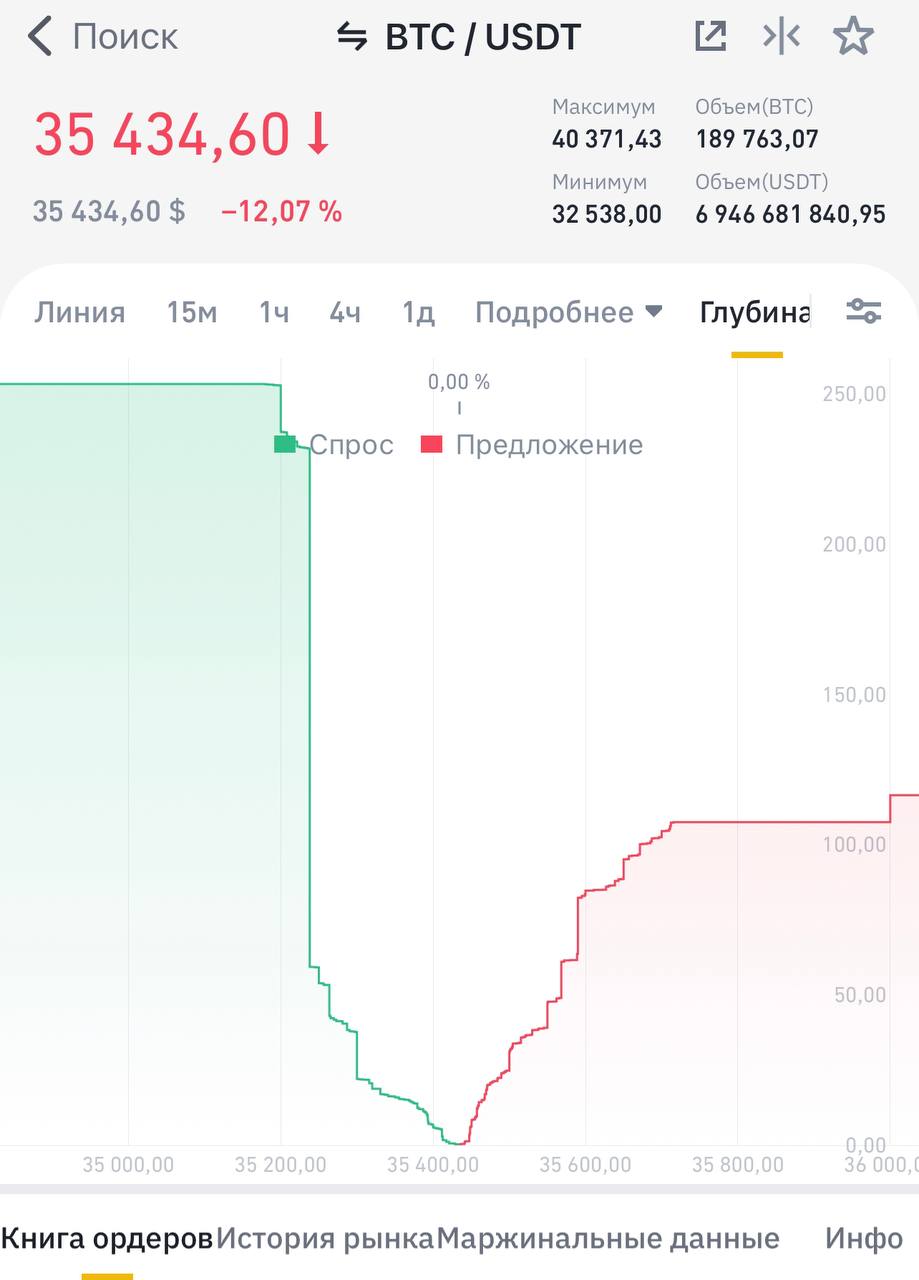Screen dimensions: 919x1280
Task: Open the История рынка tab
Action: 325,1239
